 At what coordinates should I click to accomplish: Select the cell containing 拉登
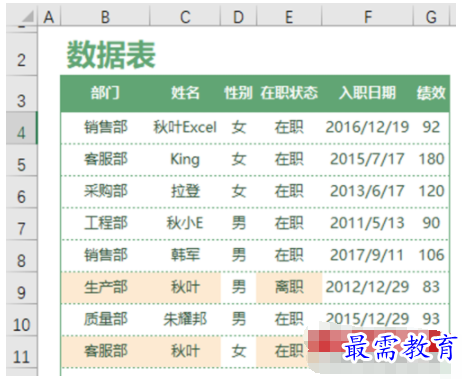185,192
